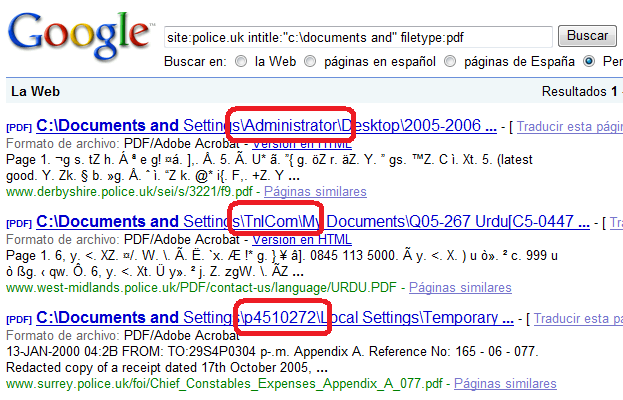Open 'Versión en HTML' for the west-midlands result
The image size is (623, 400).
point(302,240)
